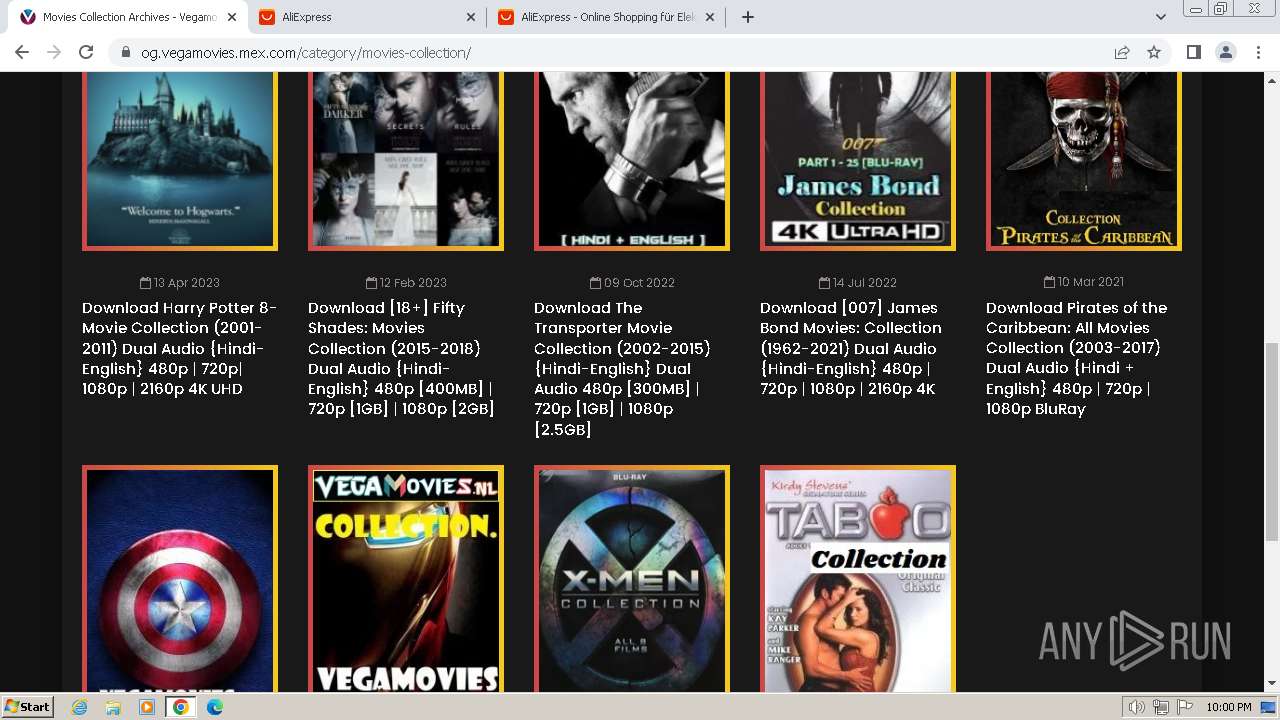
Task: Open the Chrome profile avatar icon
Action: coord(1226,52)
